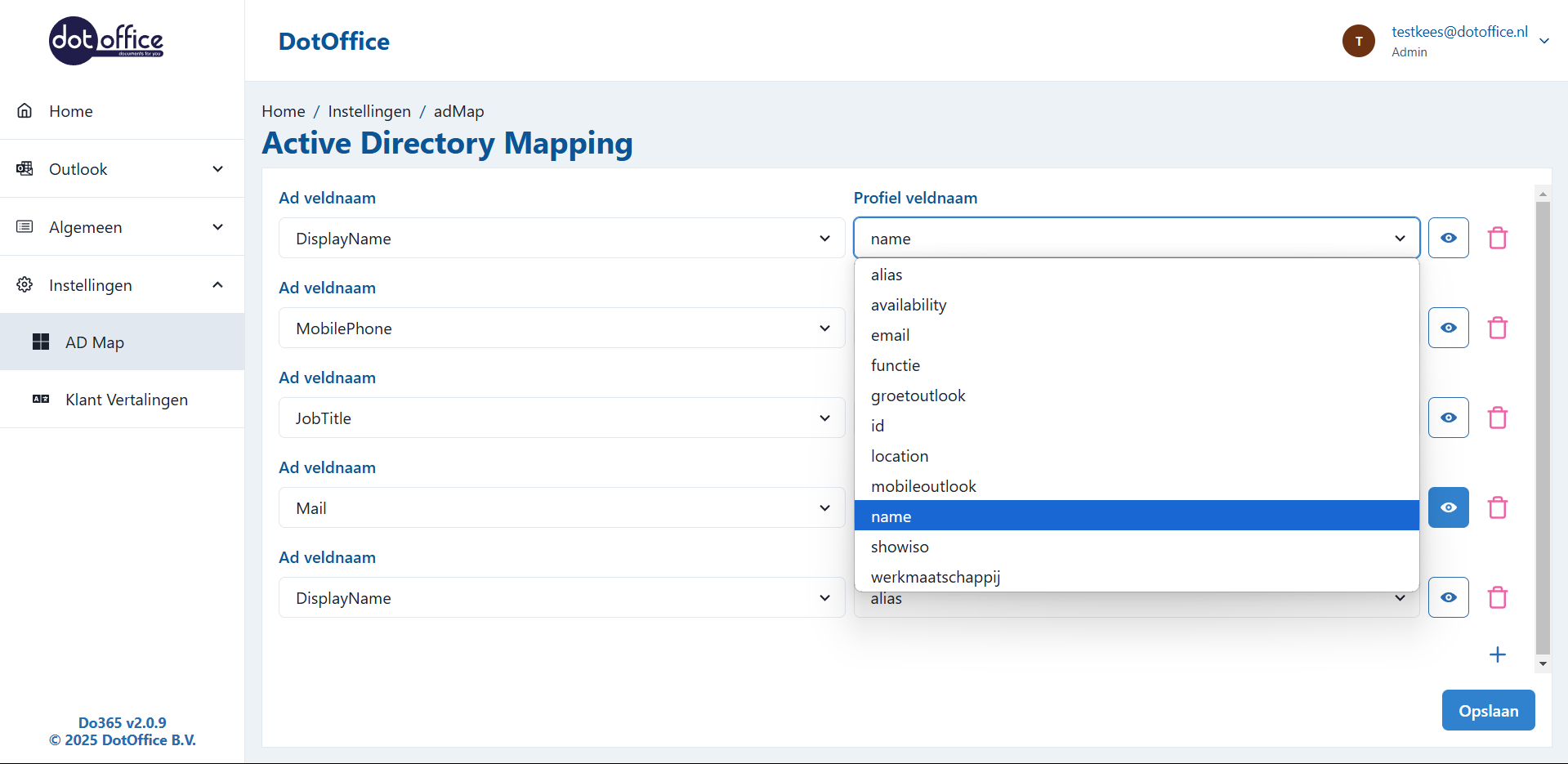Image resolution: width=1568 pixels, height=764 pixels.
Task: Click the user avatar circle
Action: [1358, 41]
